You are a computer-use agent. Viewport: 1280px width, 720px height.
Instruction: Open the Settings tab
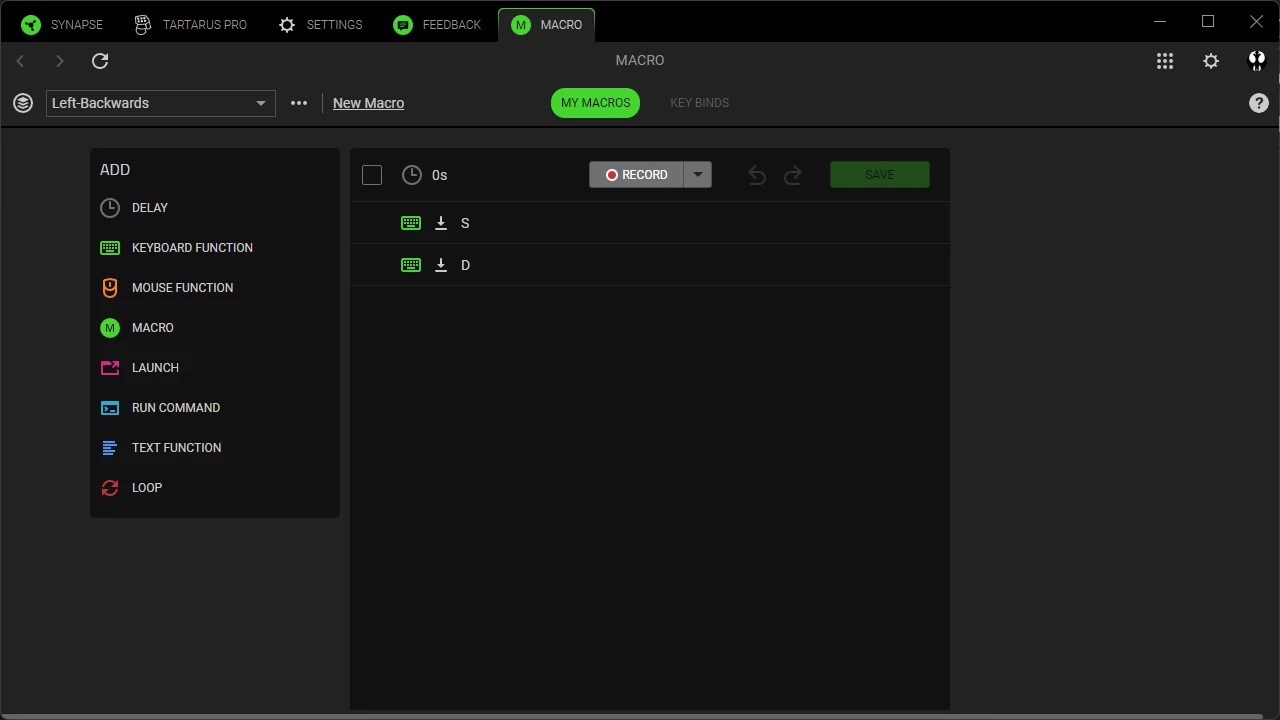click(x=320, y=25)
